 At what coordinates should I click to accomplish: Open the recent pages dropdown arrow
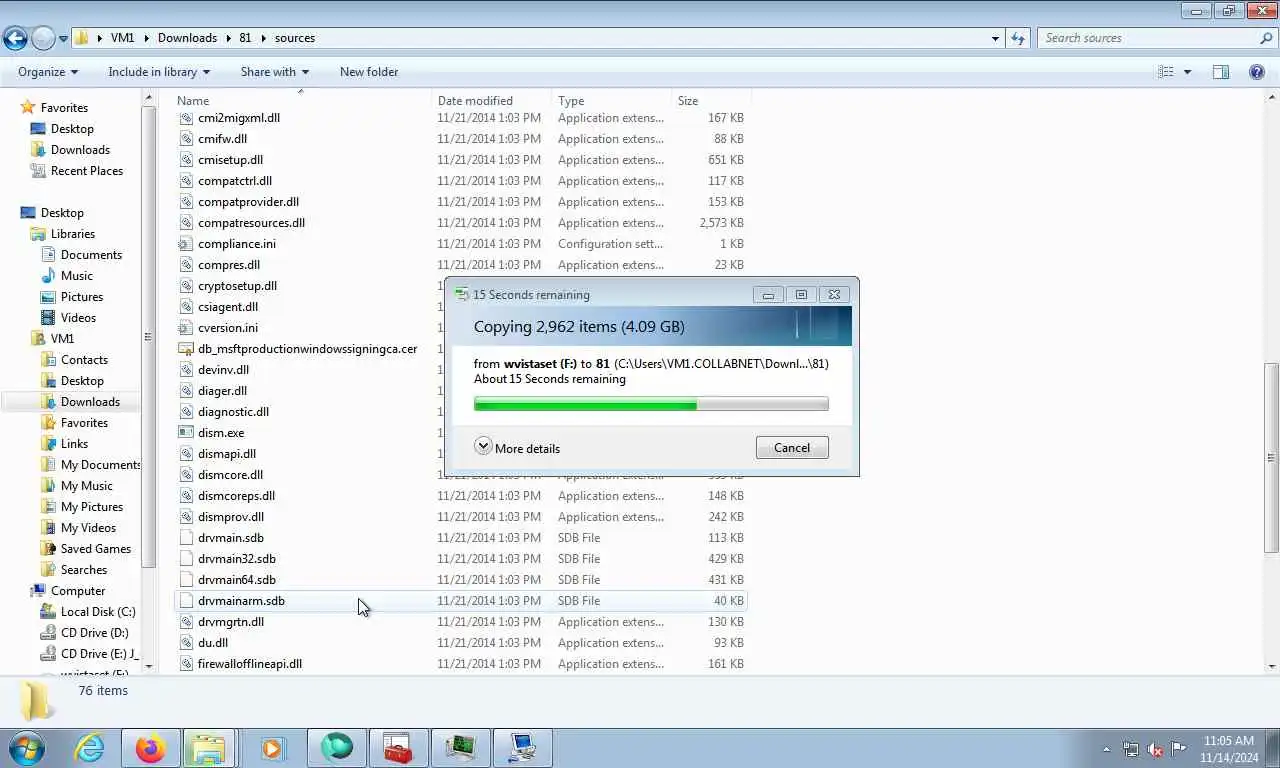coord(63,39)
